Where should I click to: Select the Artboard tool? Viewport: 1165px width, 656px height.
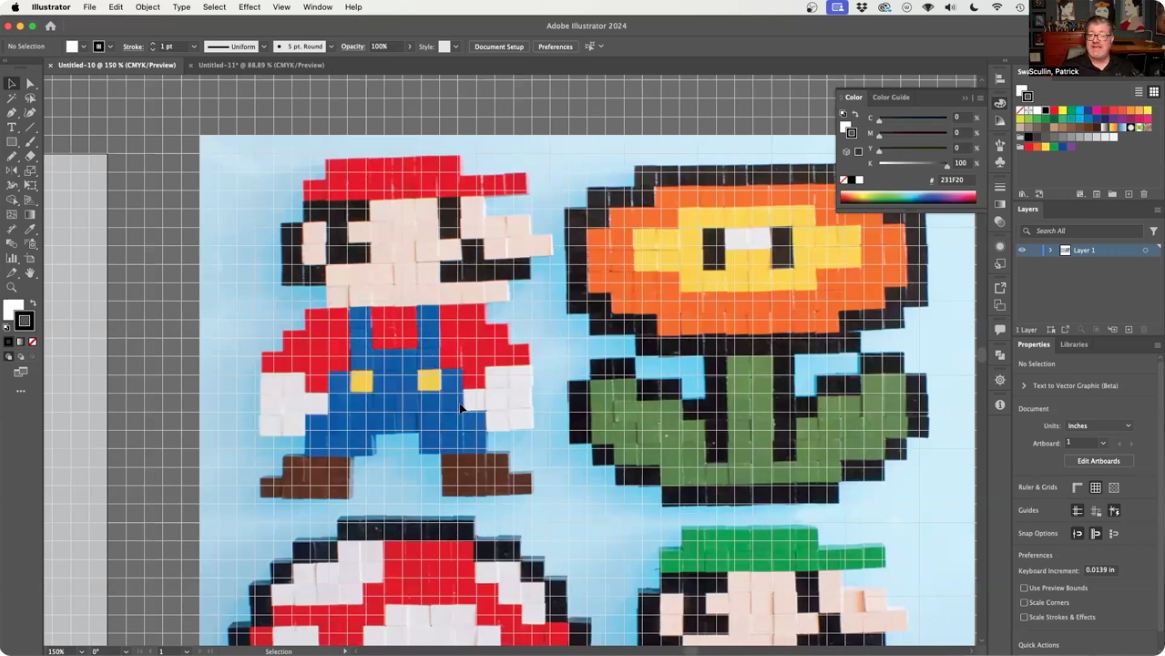point(30,259)
